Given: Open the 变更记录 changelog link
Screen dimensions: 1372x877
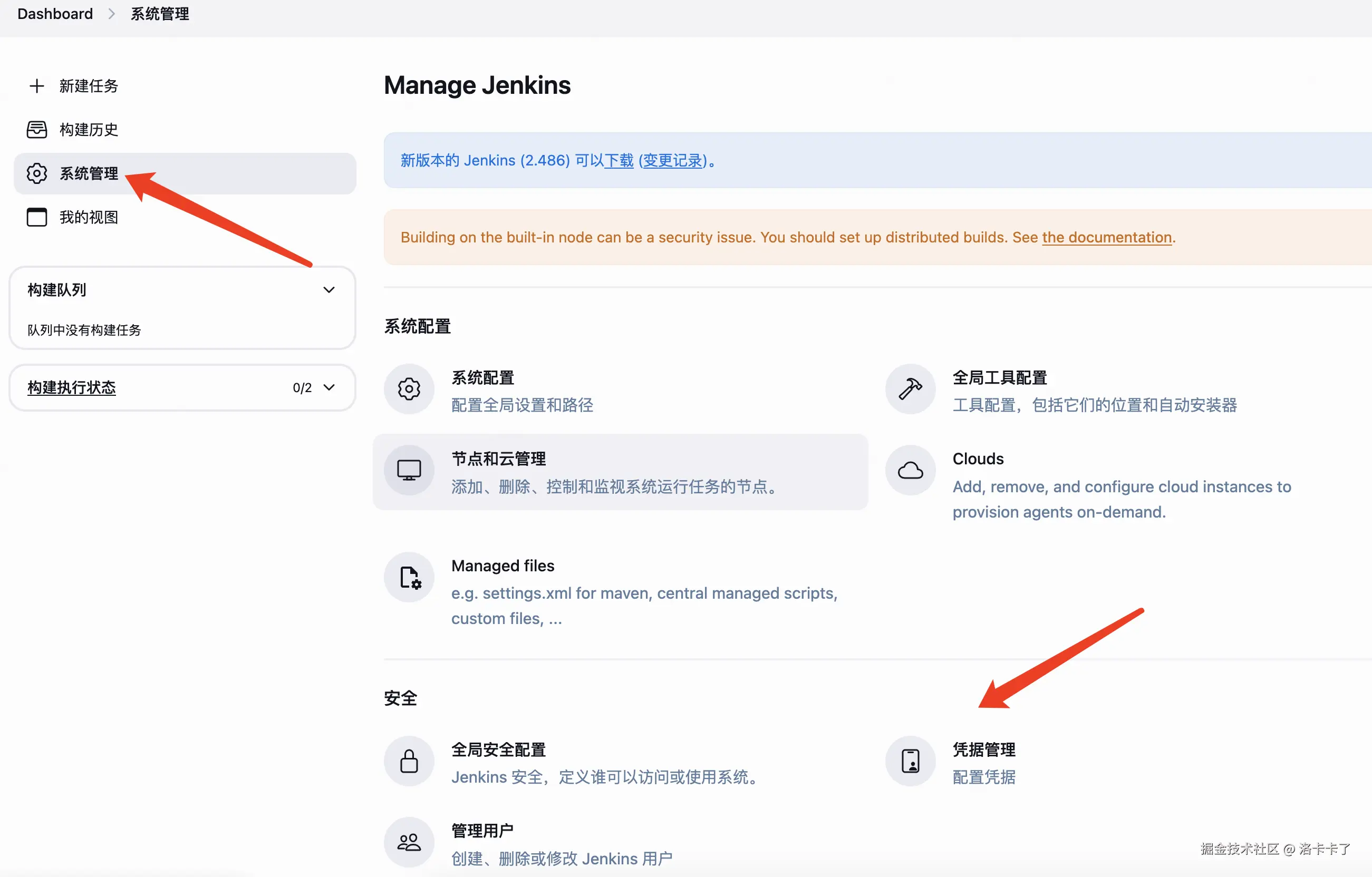Looking at the screenshot, I should click(x=672, y=161).
